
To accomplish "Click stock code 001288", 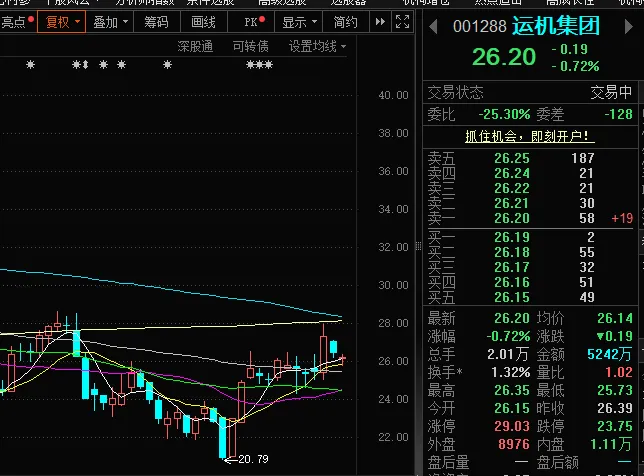I will [x=480, y=27].
